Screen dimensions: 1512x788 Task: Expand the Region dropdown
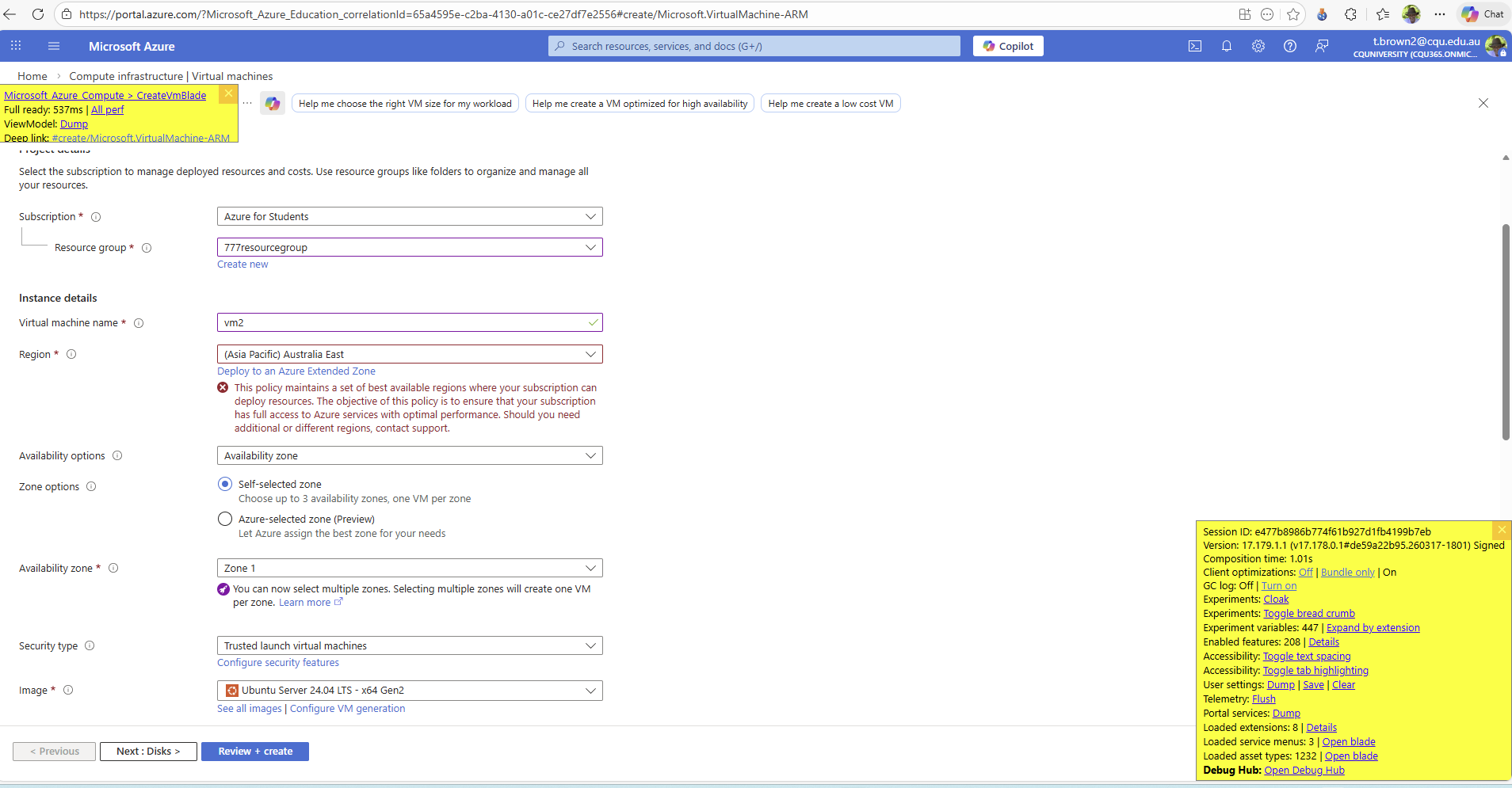[x=410, y=354]
